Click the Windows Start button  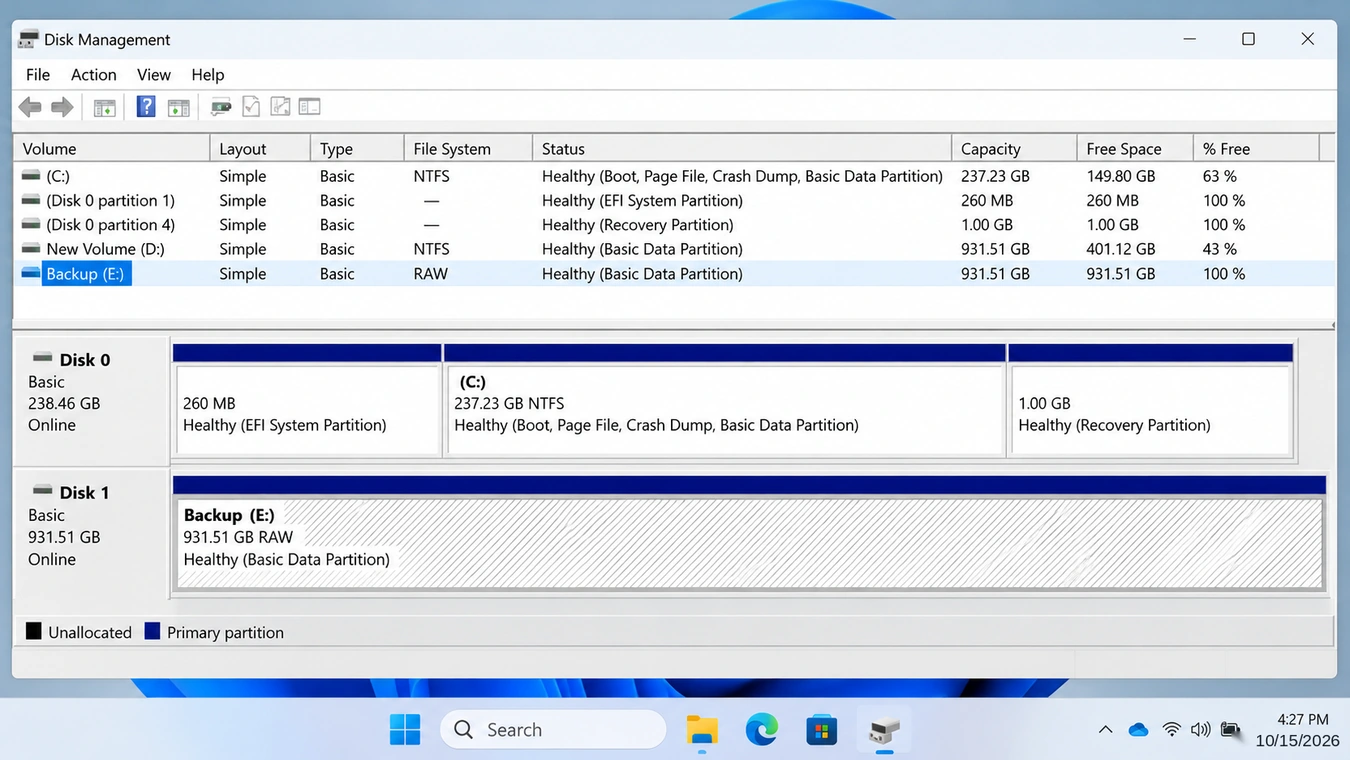tap(405, 730)
